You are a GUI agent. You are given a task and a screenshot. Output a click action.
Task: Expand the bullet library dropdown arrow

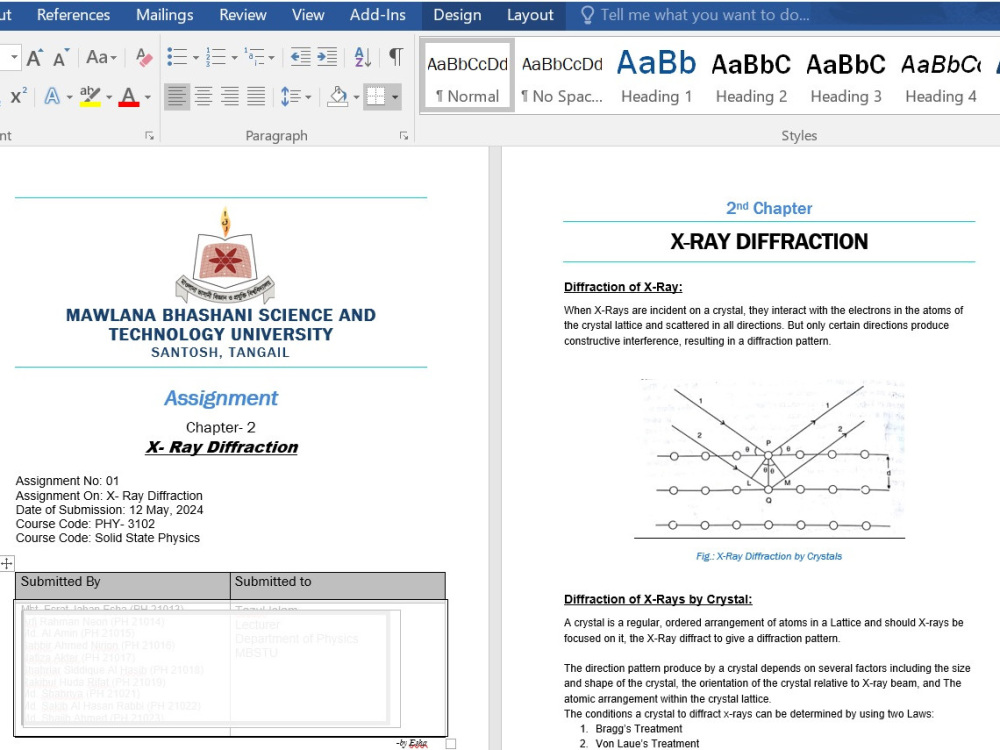(x=196, y=58)
